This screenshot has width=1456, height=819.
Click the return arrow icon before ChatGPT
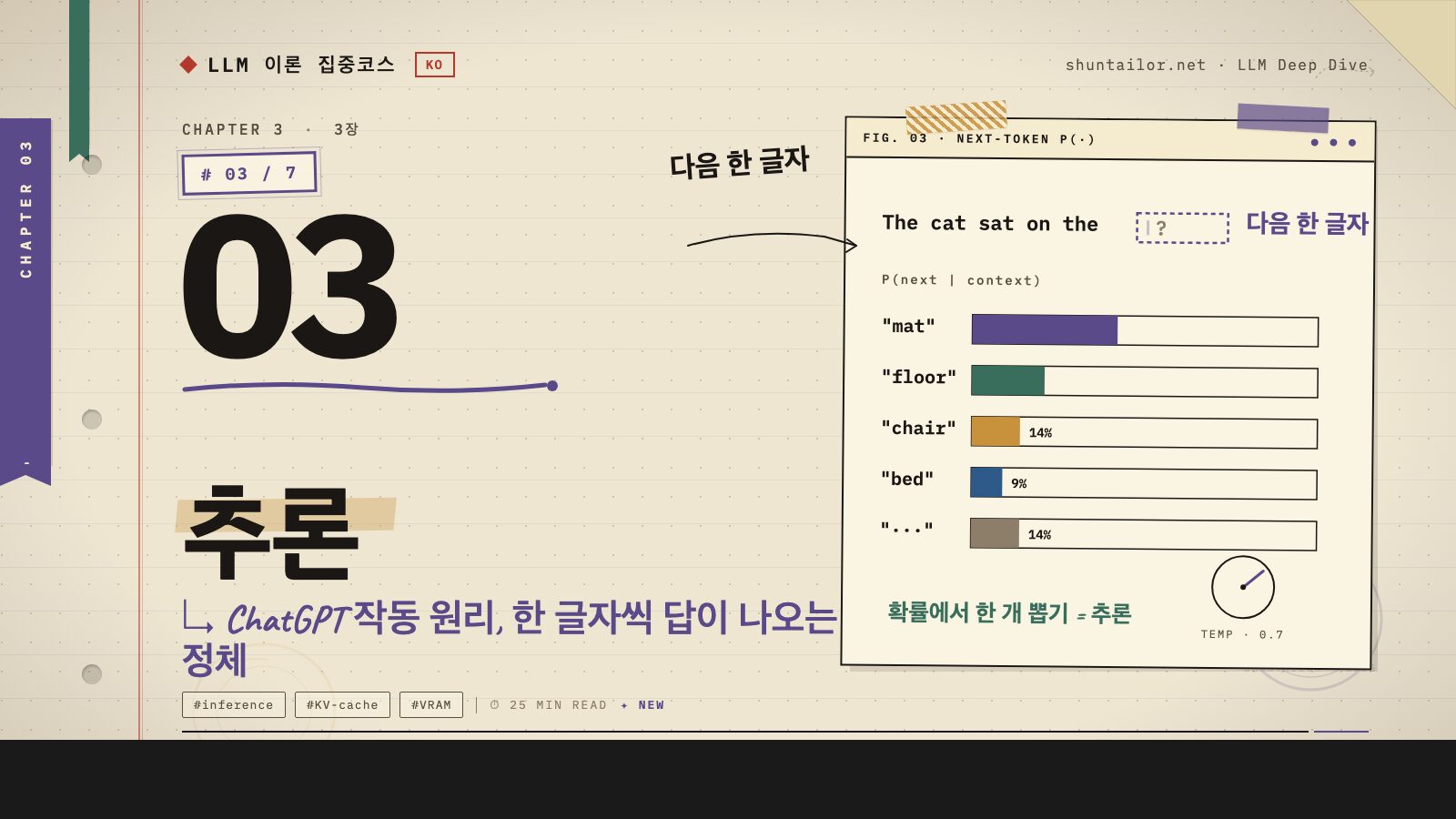tap(197, 617)
